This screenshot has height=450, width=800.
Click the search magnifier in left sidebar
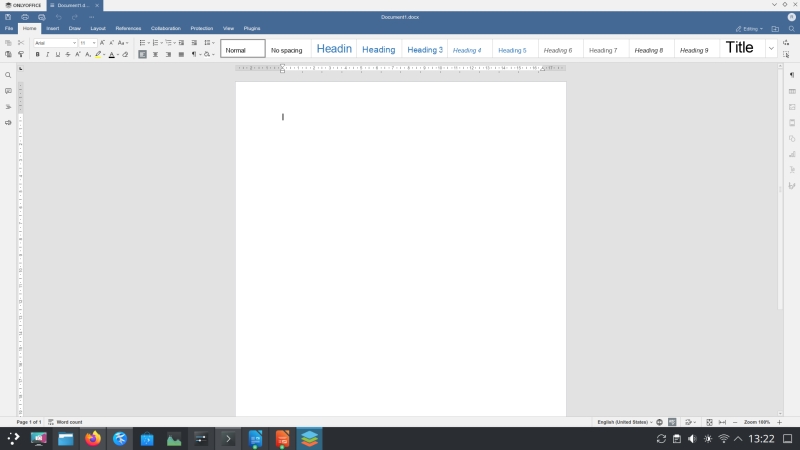(x=8, y=75)
